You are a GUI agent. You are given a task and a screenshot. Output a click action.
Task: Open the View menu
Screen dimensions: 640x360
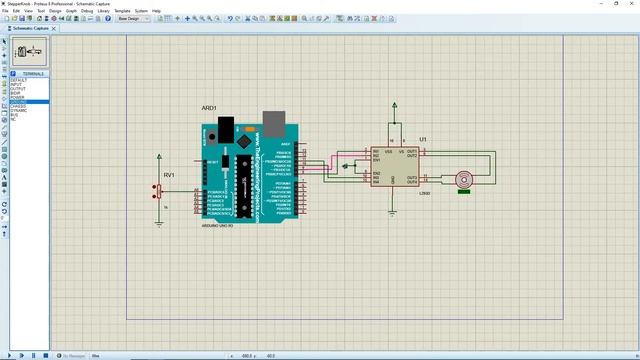tap(28, 11)
